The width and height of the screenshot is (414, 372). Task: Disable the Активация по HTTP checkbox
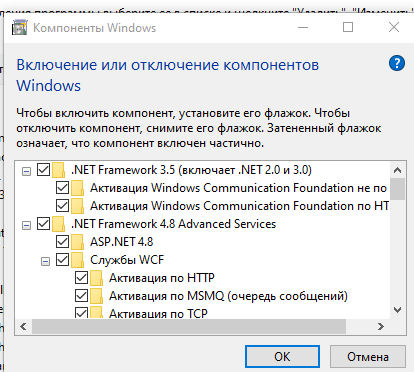[81, 277]
